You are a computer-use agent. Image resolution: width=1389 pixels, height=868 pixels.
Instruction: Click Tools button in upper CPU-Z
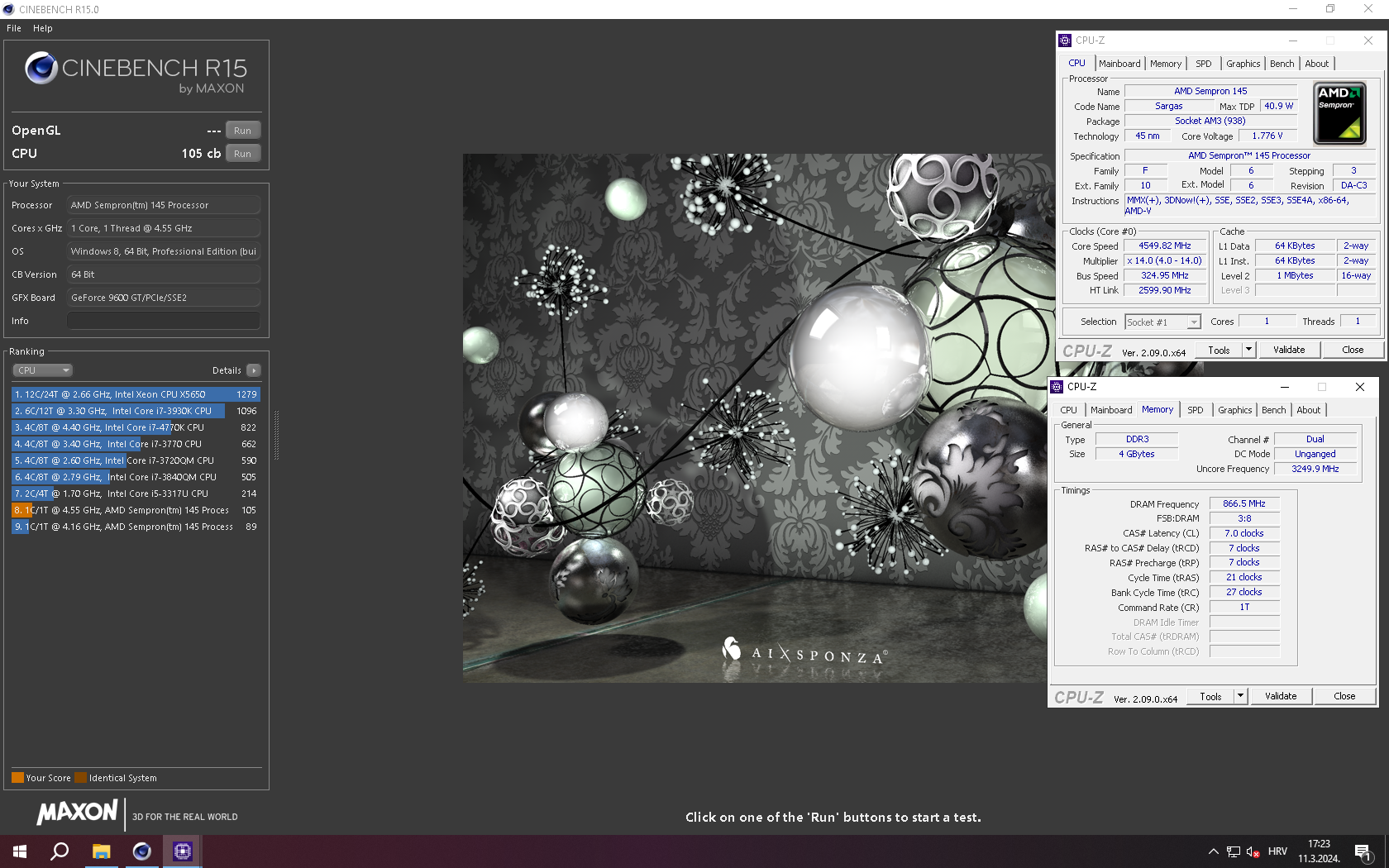coord(1219,351)
